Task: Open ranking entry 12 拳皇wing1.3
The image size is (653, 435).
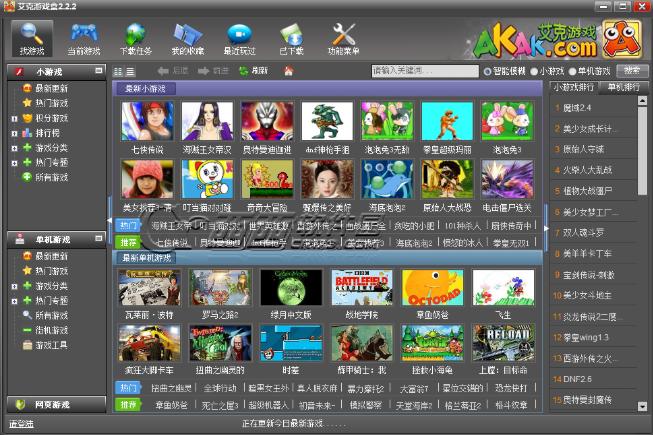Action: coord(593,337)
